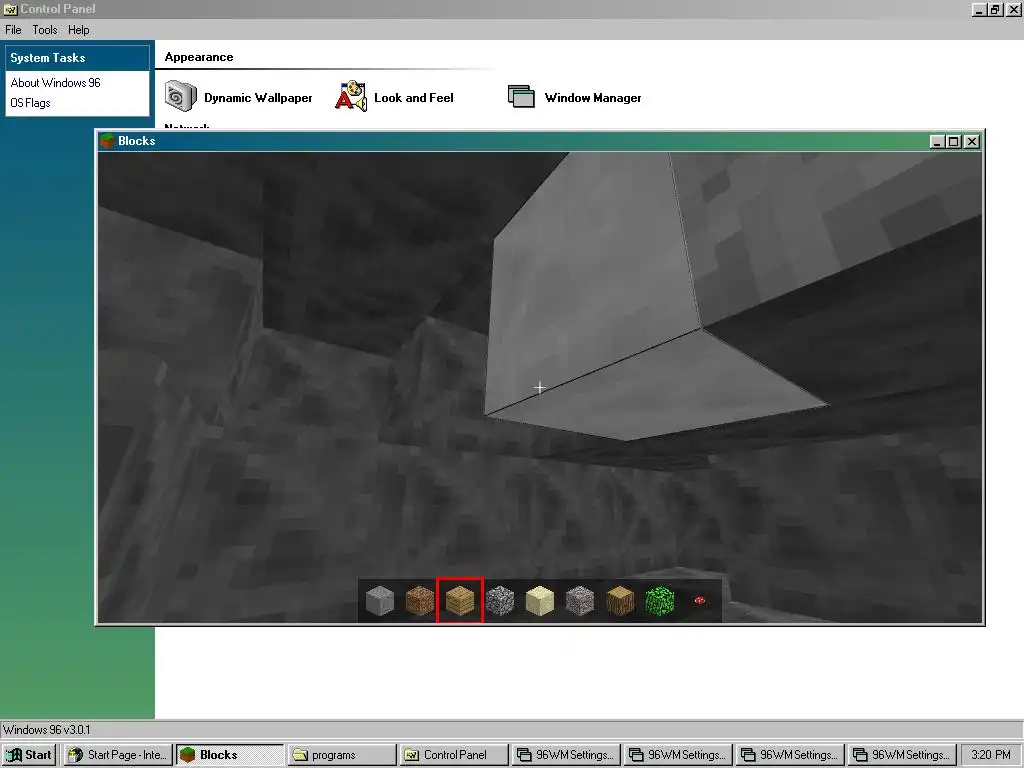1024x768 pixels.
Task: Click the Start button on the taskbar
Action: pyautogui.click(x=29, y=755)
